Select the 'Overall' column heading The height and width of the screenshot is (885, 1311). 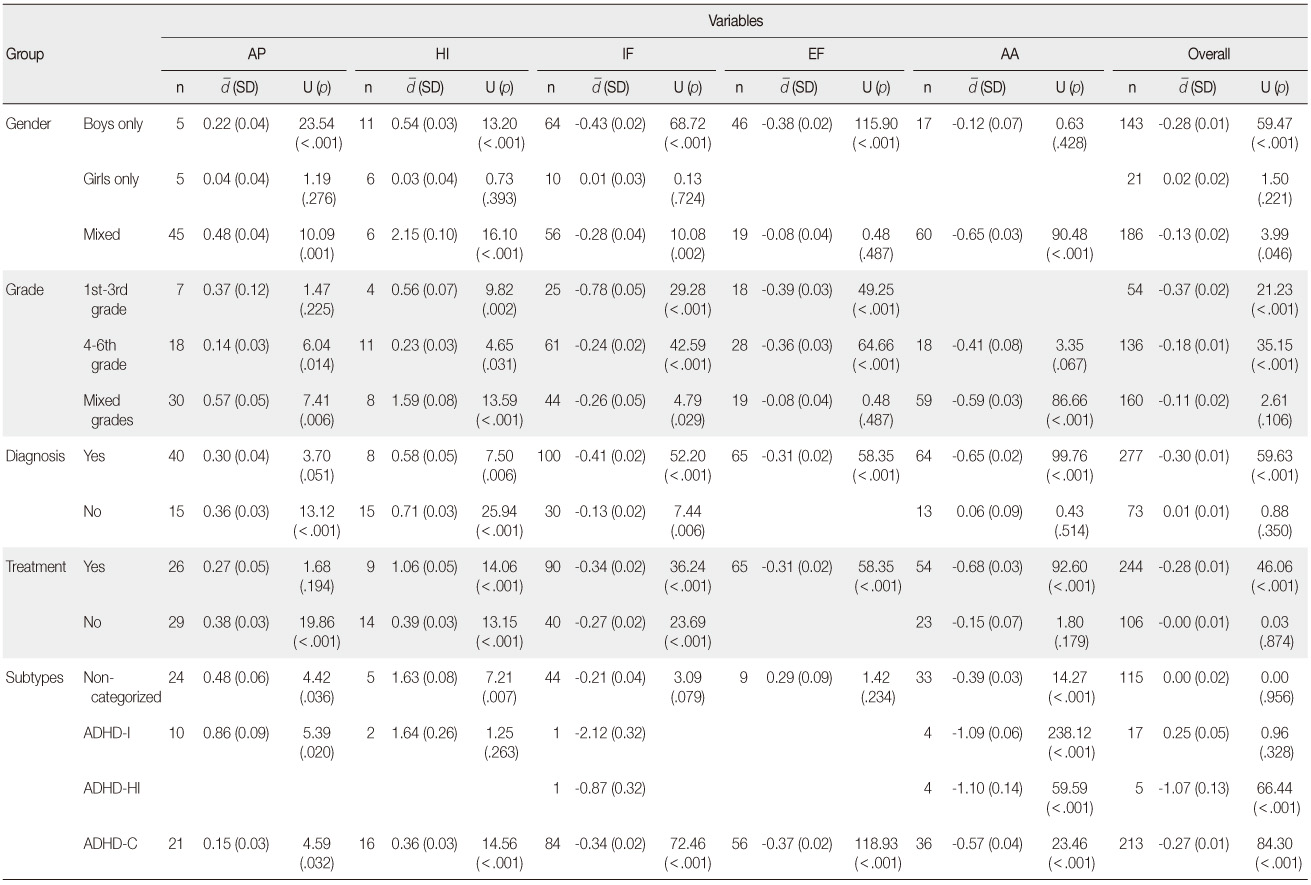tap(1209, 56)
